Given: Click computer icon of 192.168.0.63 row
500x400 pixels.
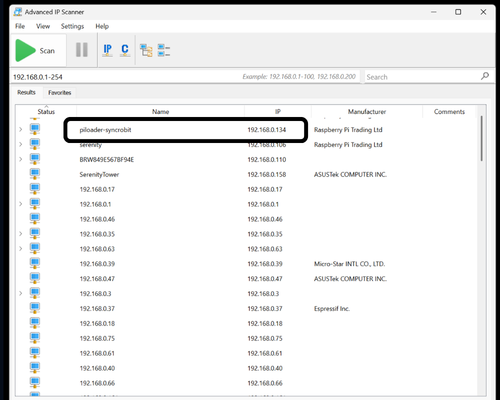Looking at the screenshot, I should coord(35,248).
